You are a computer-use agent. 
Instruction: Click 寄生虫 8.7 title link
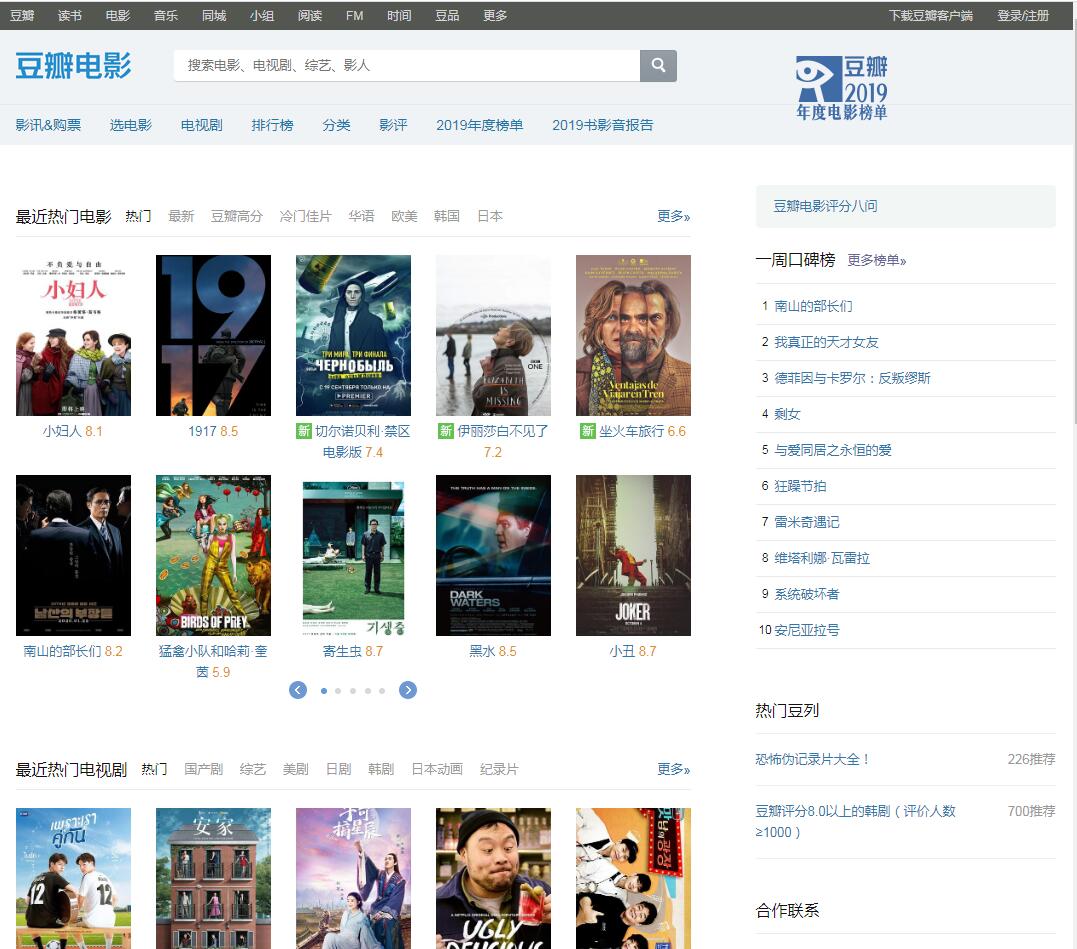click(x=353, y=651)
